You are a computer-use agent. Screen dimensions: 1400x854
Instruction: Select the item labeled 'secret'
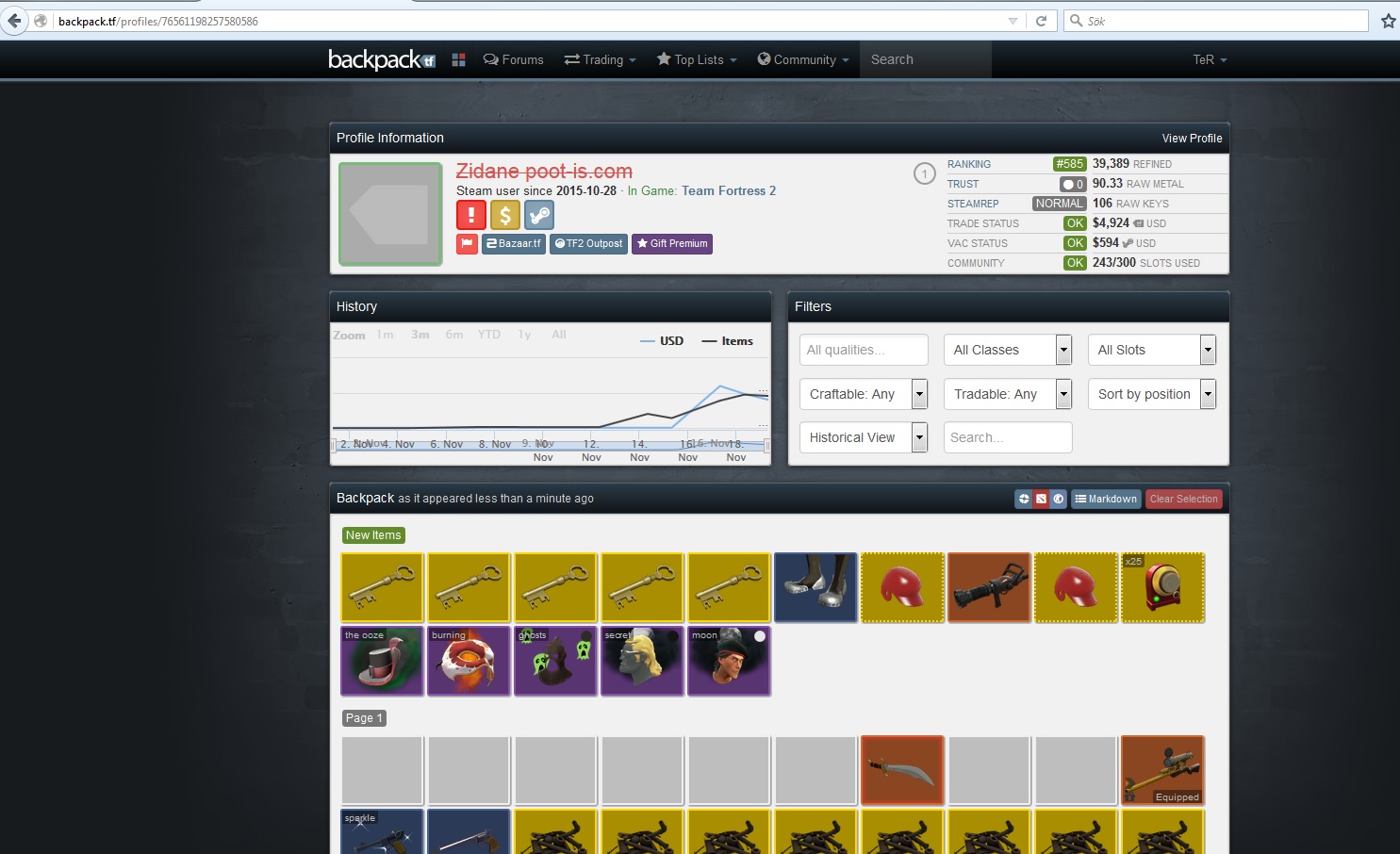coord(642,662)
